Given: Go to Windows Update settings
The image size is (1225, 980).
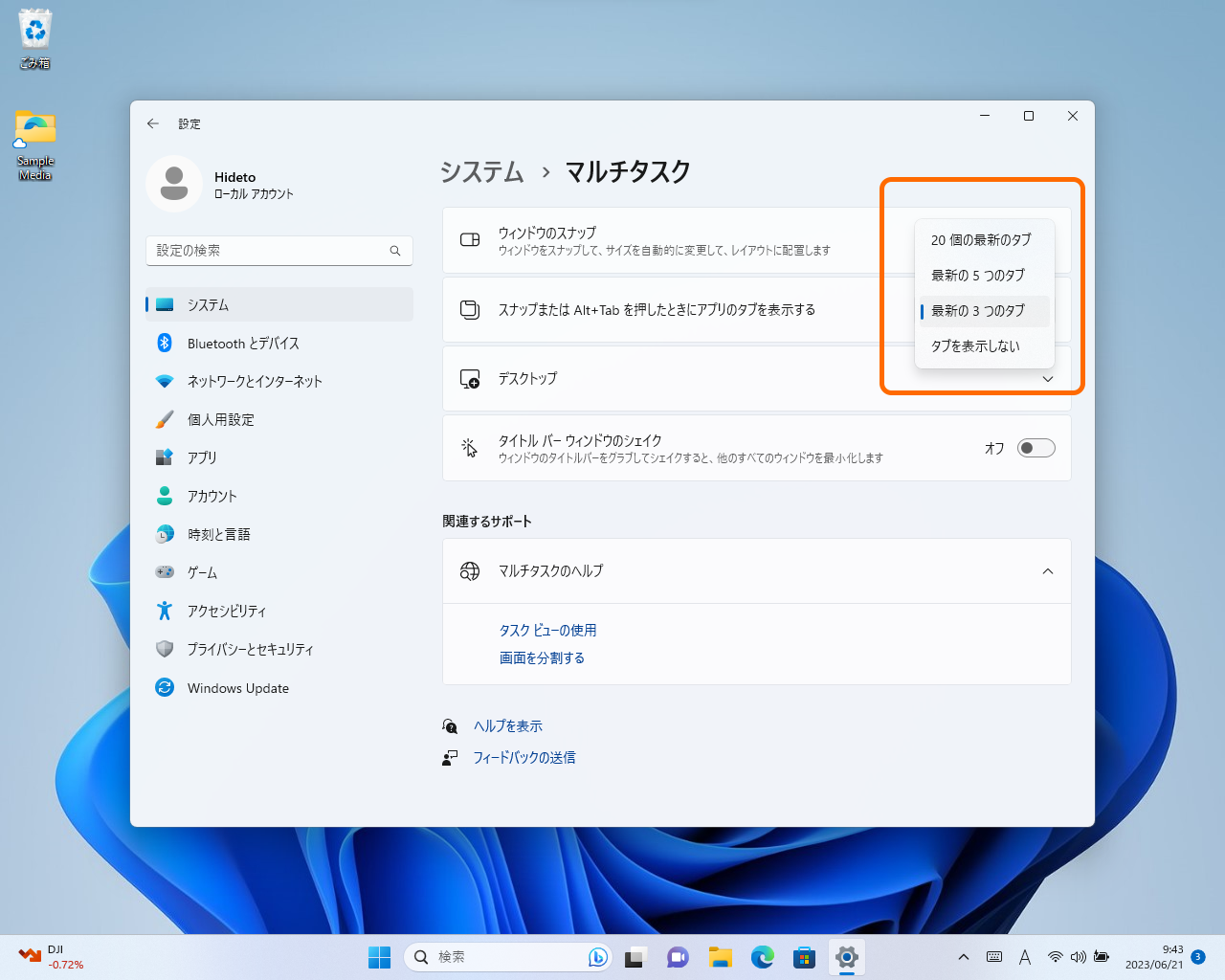Looking at the screenshot, I should point(238,687).
